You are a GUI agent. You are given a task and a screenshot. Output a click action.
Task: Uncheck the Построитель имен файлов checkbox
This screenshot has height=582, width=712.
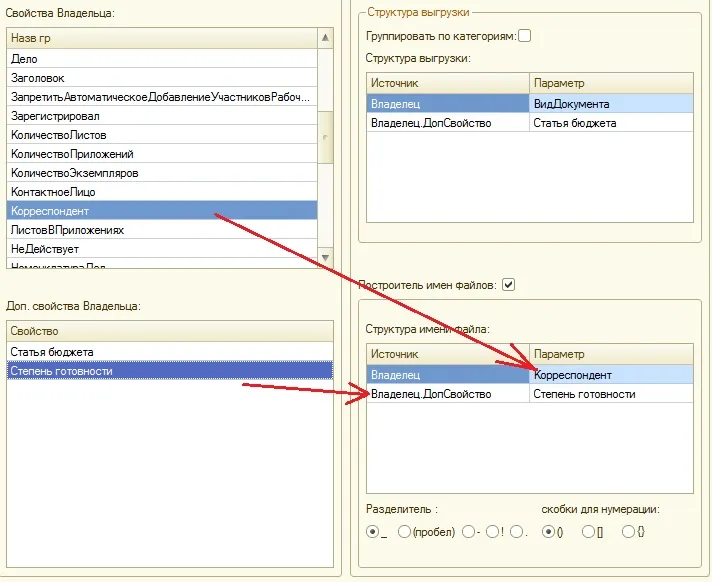[509, 285]
